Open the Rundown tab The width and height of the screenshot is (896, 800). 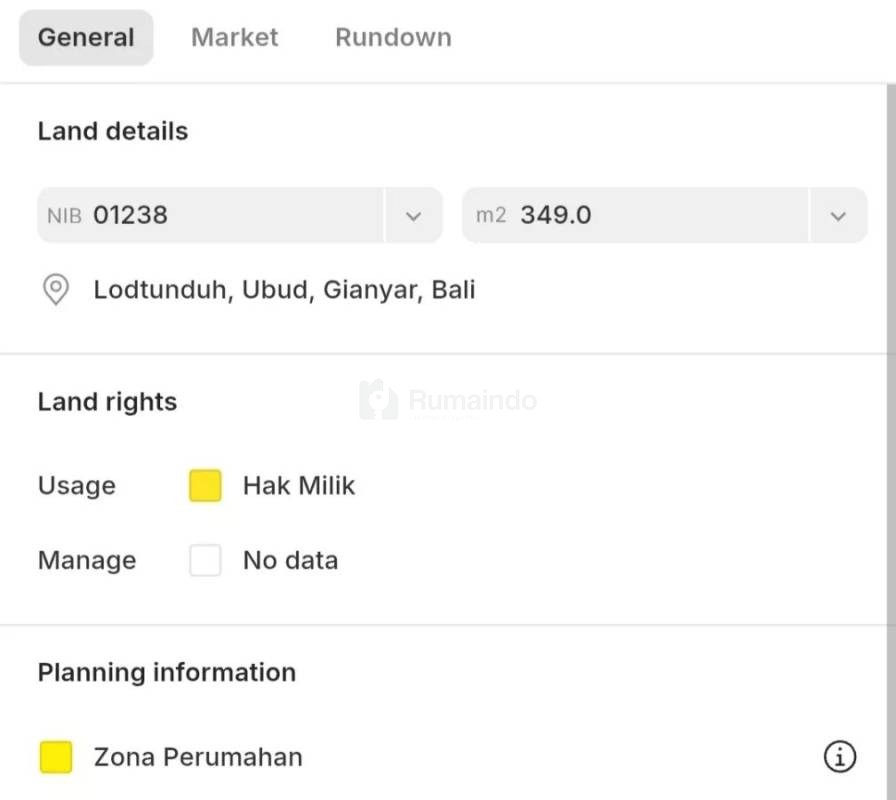point(393,38)
